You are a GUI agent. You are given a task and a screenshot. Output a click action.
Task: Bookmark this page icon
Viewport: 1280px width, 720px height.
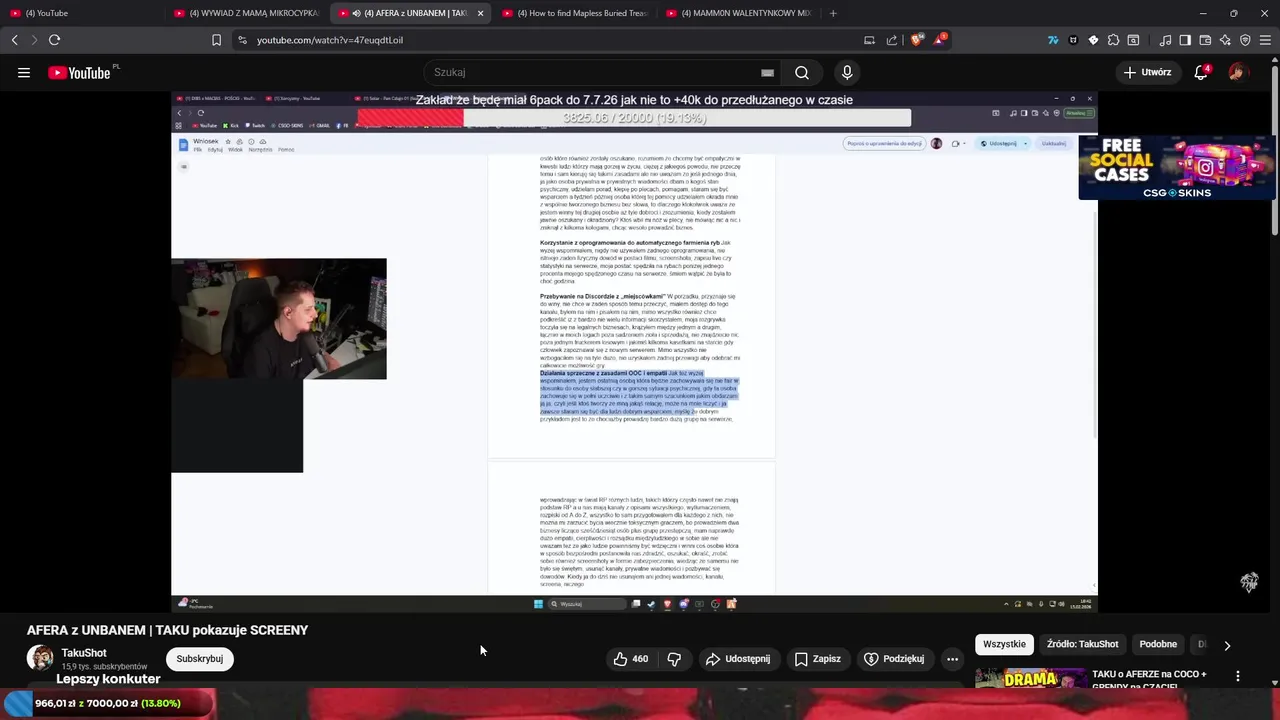(216, 40)
